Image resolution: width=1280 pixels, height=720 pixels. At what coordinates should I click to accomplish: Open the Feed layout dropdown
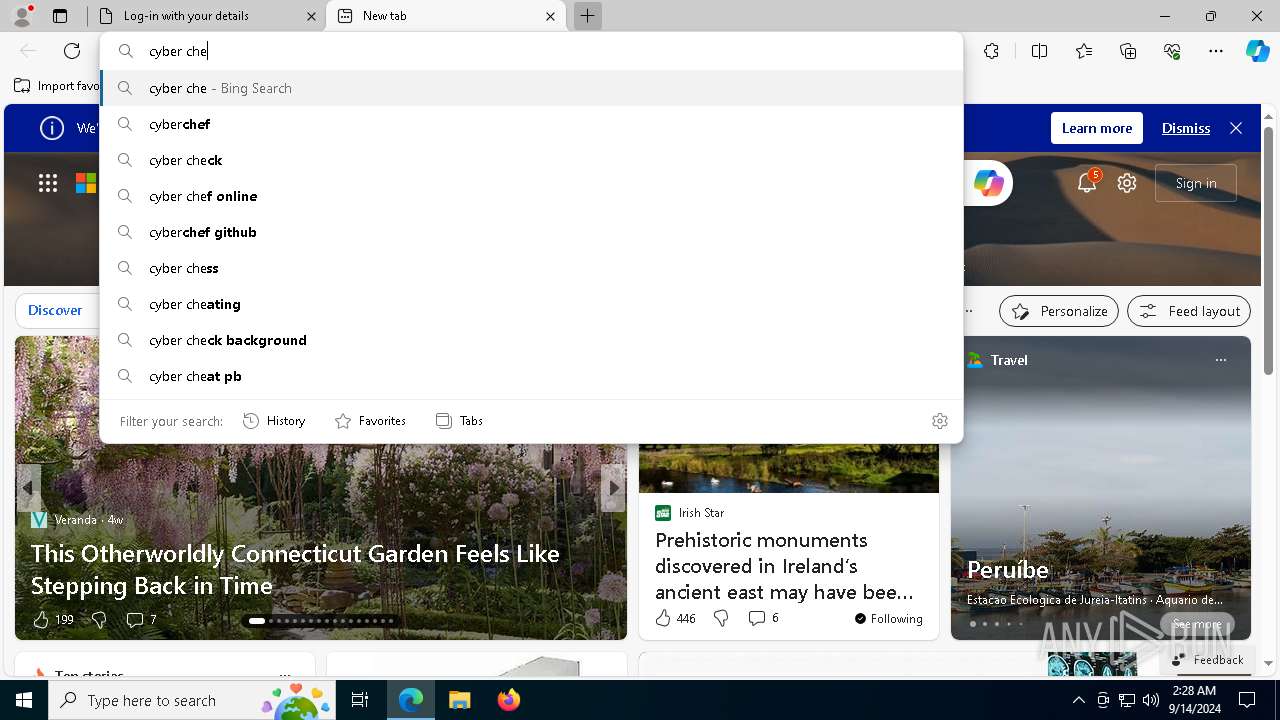pyautogui.click(x=1189, y=311)
